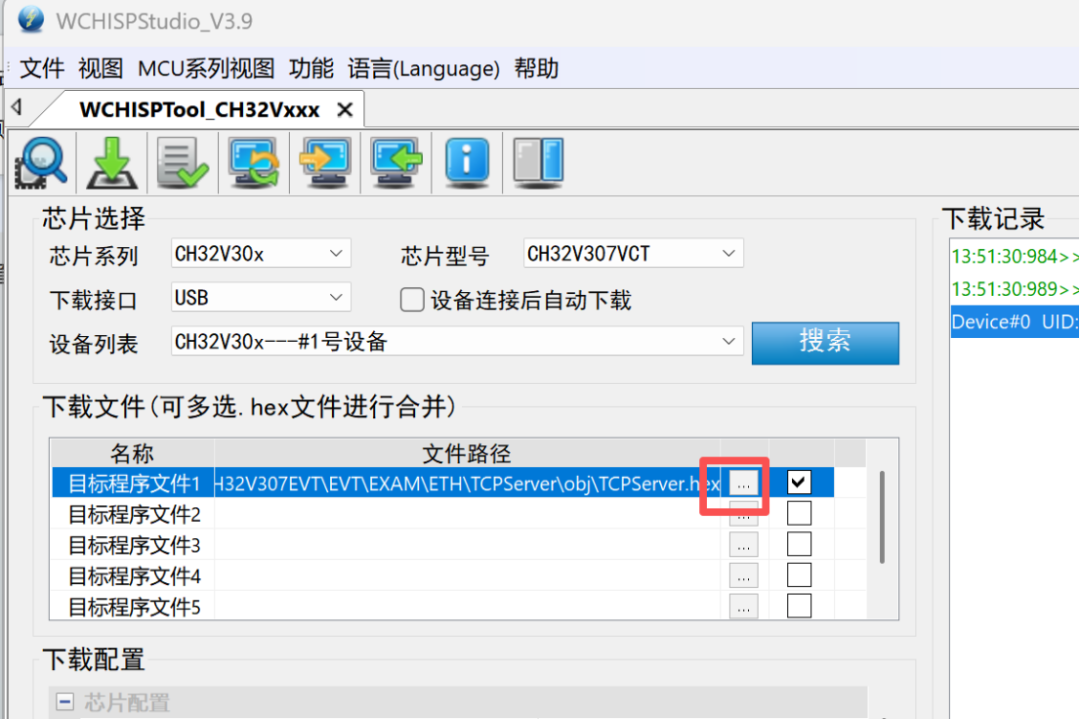Screen dimensions: 1080x719
Task: Select the 13:51:30:984 log entry
Action: (1015, 256)
